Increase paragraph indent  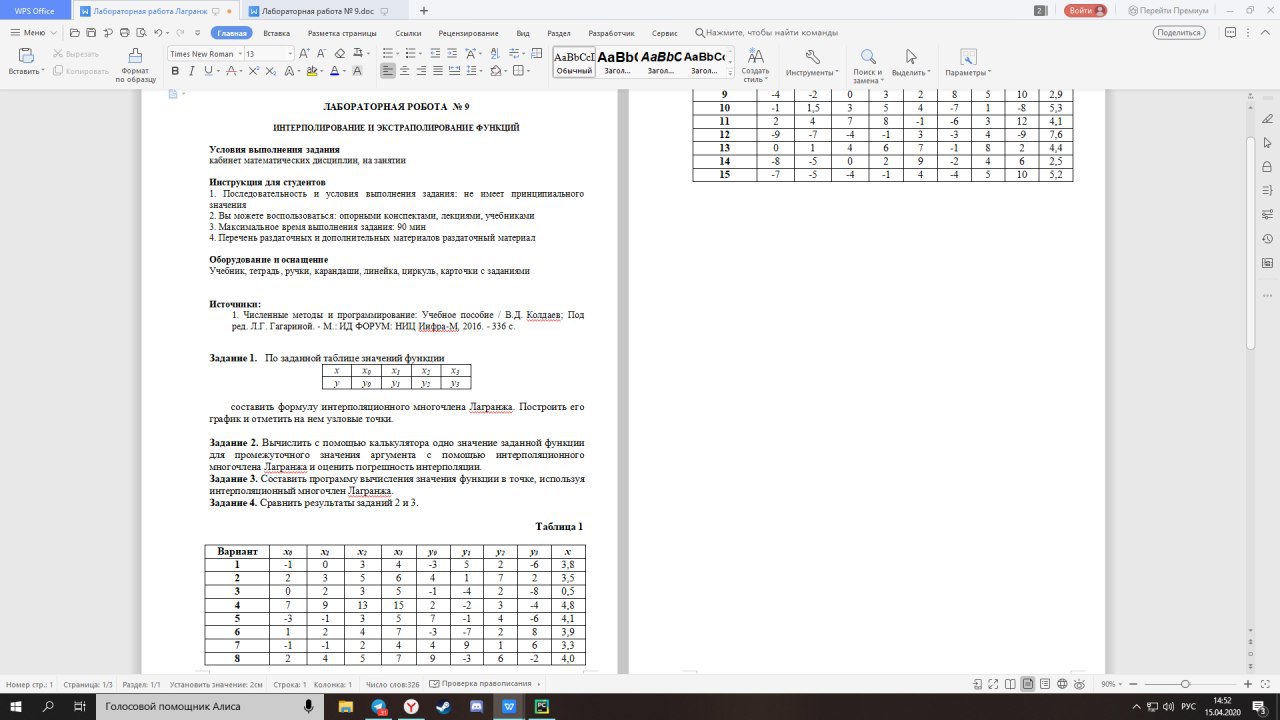coord(454,54)
